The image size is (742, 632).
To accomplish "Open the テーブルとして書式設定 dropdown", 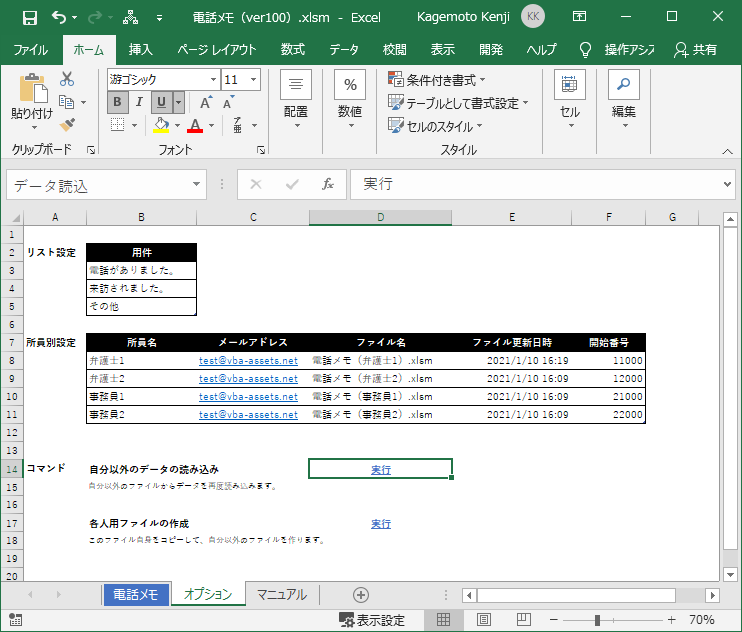I will pos(458,103).
